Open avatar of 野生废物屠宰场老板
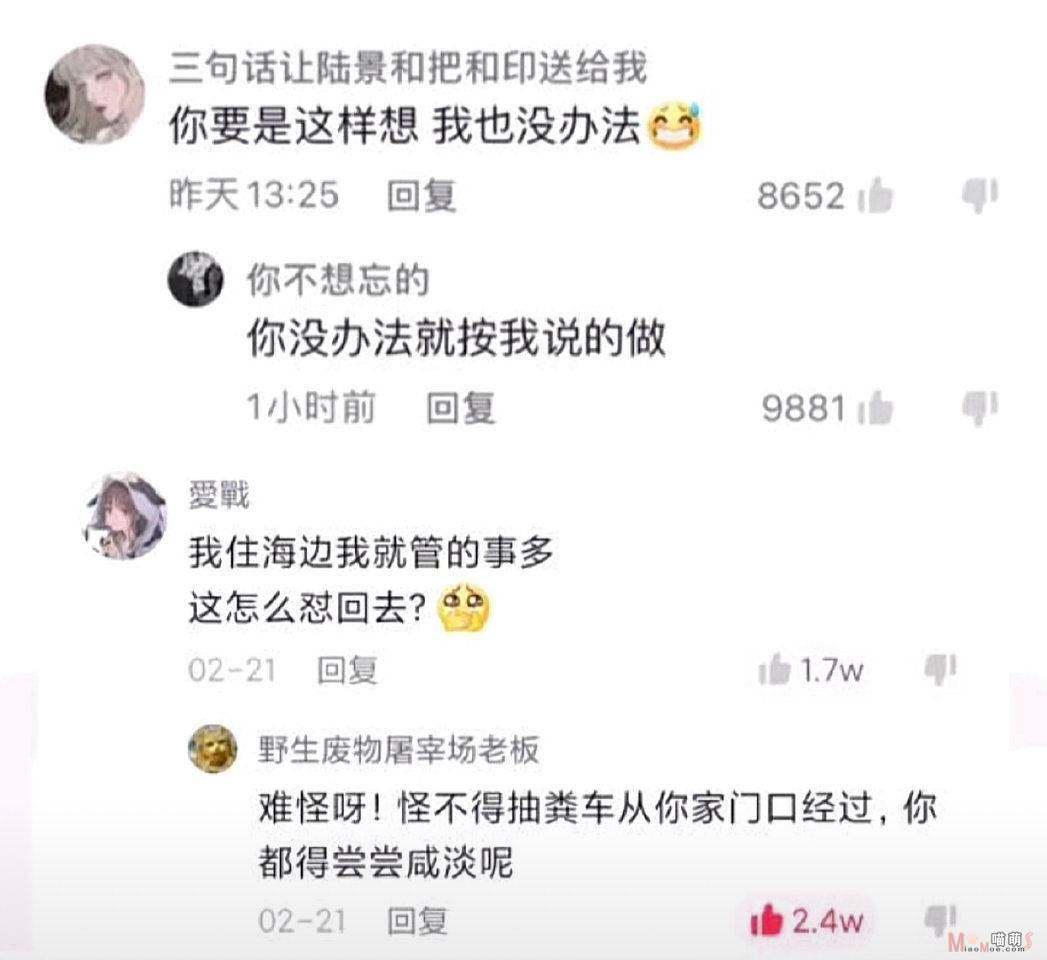 click(213, 749)
